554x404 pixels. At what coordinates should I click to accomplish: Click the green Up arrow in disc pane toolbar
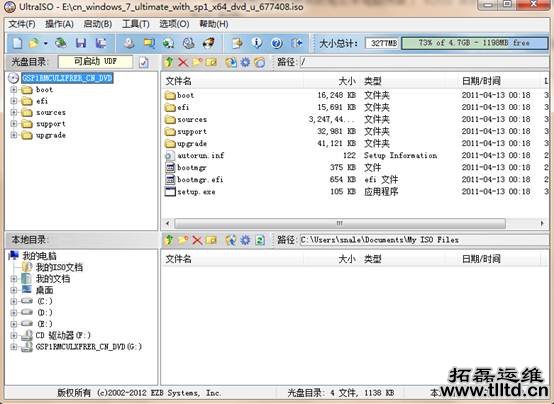click(169, 63)
